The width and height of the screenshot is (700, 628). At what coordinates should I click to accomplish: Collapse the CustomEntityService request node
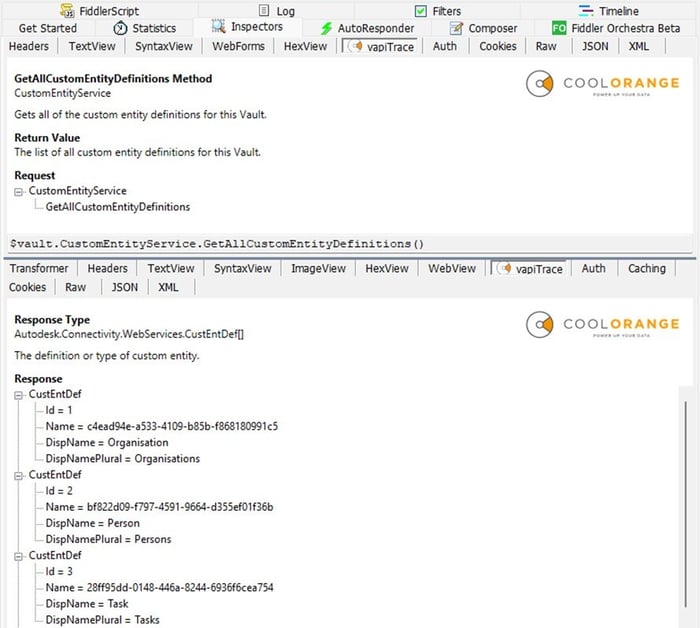point(18,192)
